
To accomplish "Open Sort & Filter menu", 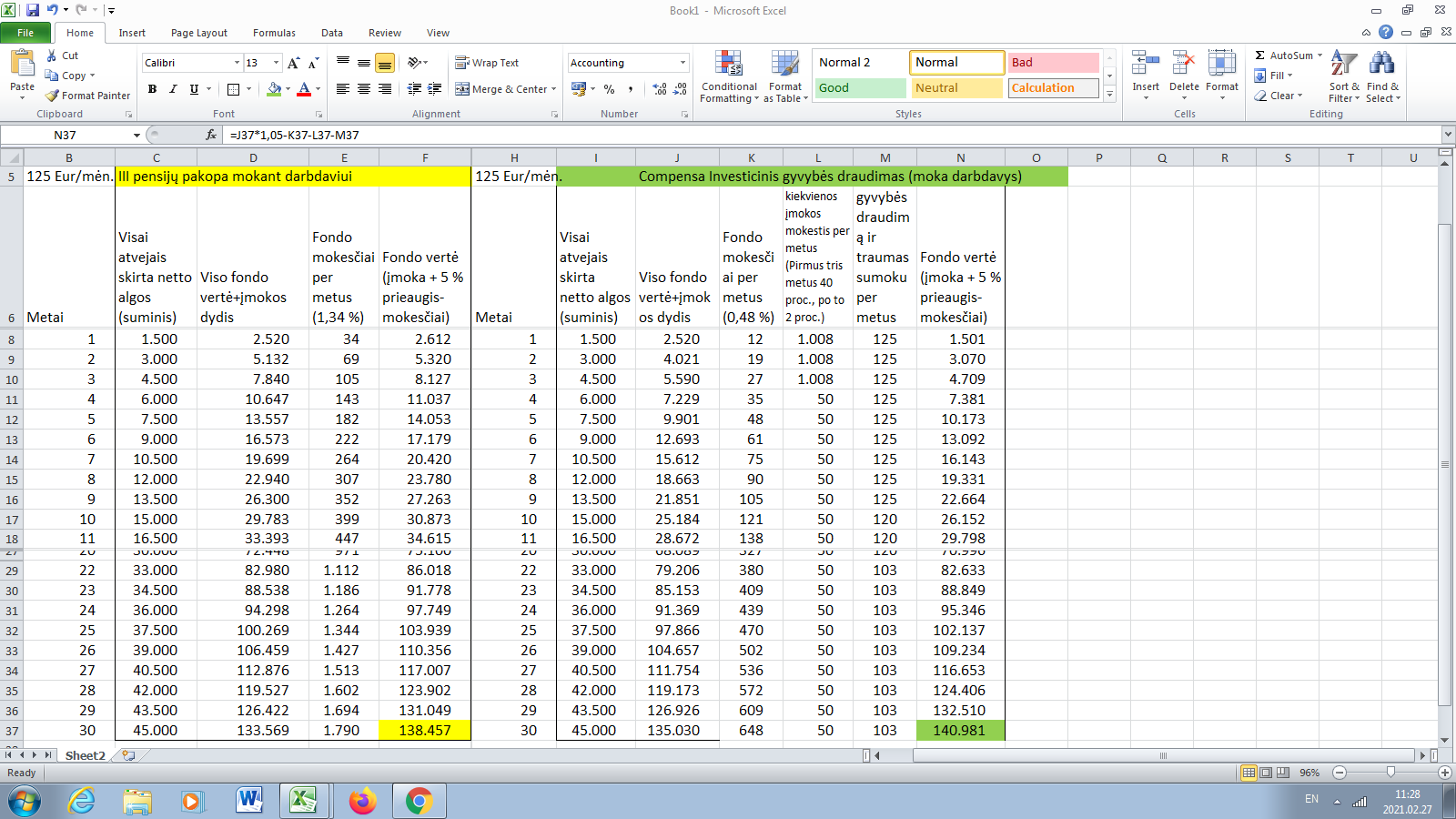I will pos(1343,76).
